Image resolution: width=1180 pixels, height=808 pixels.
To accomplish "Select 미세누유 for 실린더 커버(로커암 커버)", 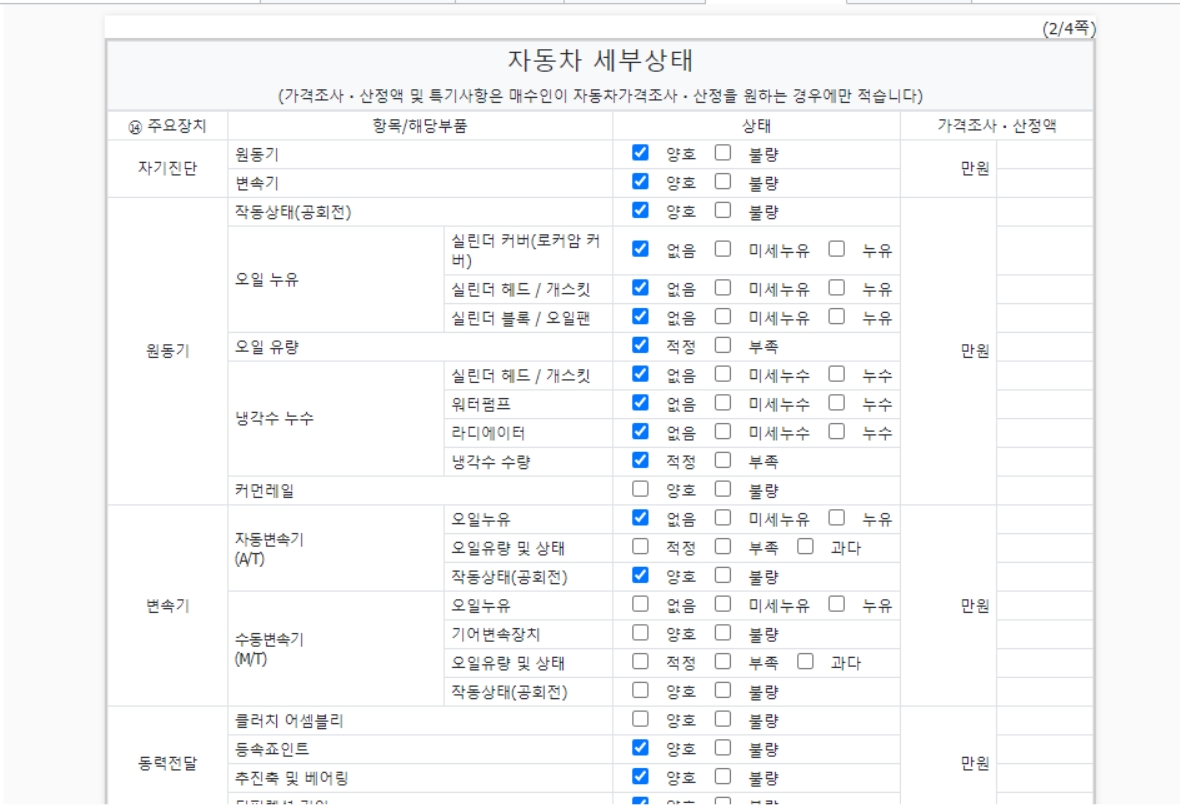I will (x=722, y=249).
